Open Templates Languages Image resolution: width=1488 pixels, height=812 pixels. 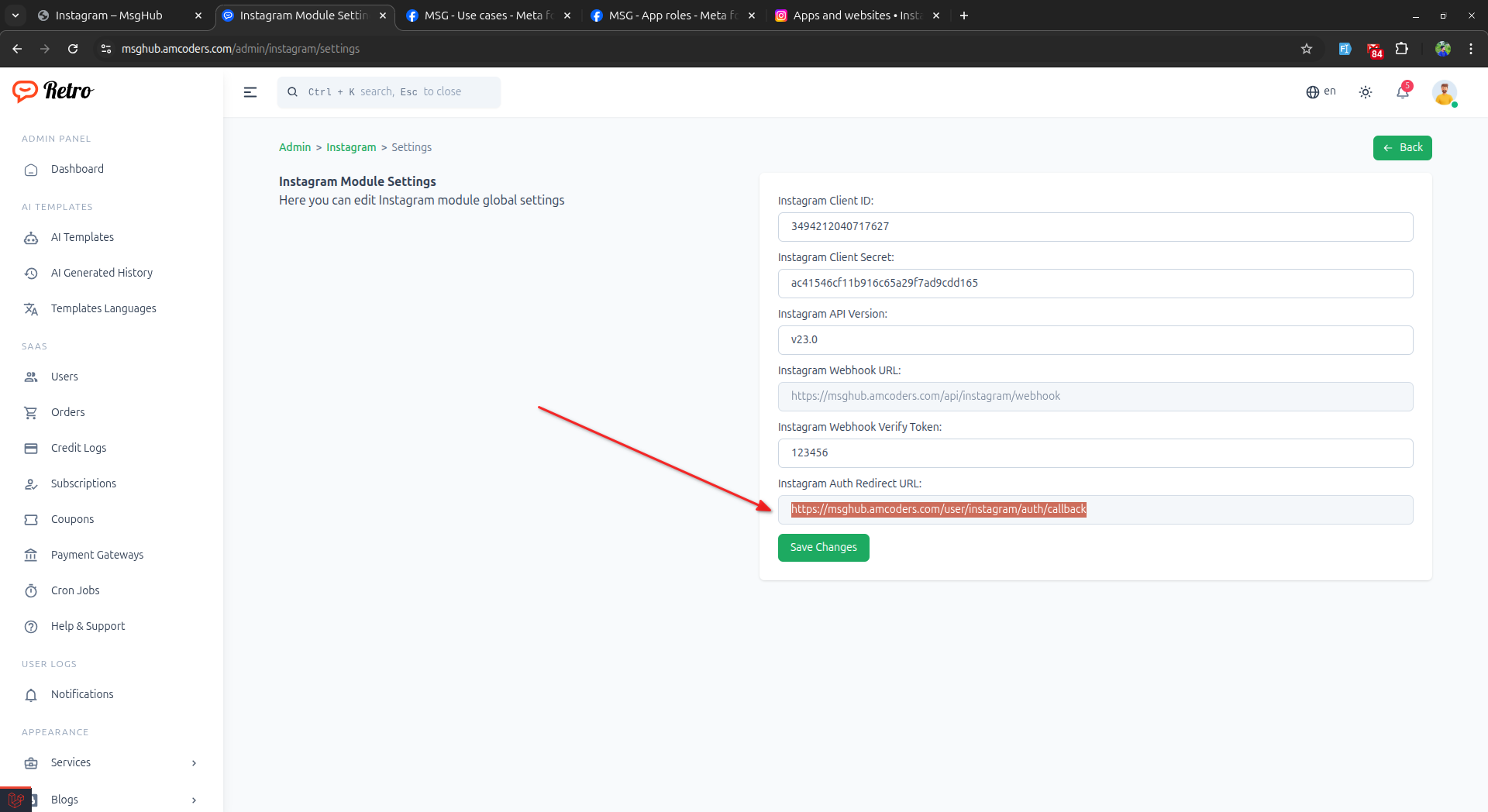(x=103, y=308)
